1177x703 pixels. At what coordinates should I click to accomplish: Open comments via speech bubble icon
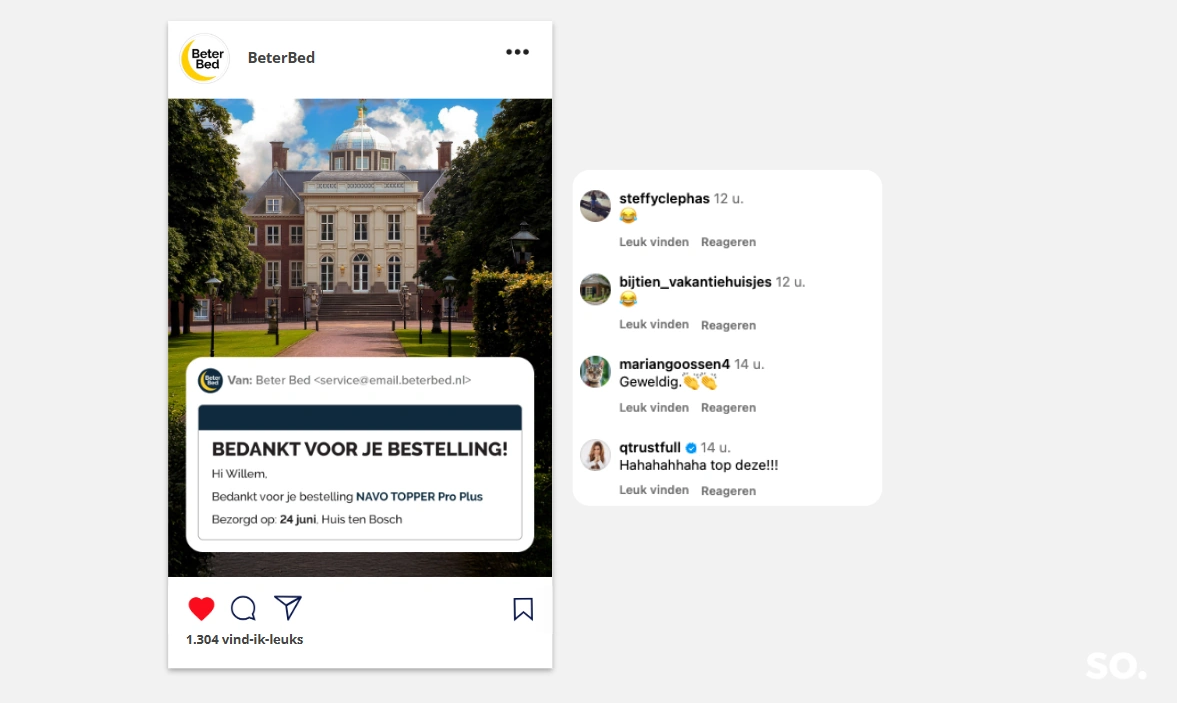(243, 608)
